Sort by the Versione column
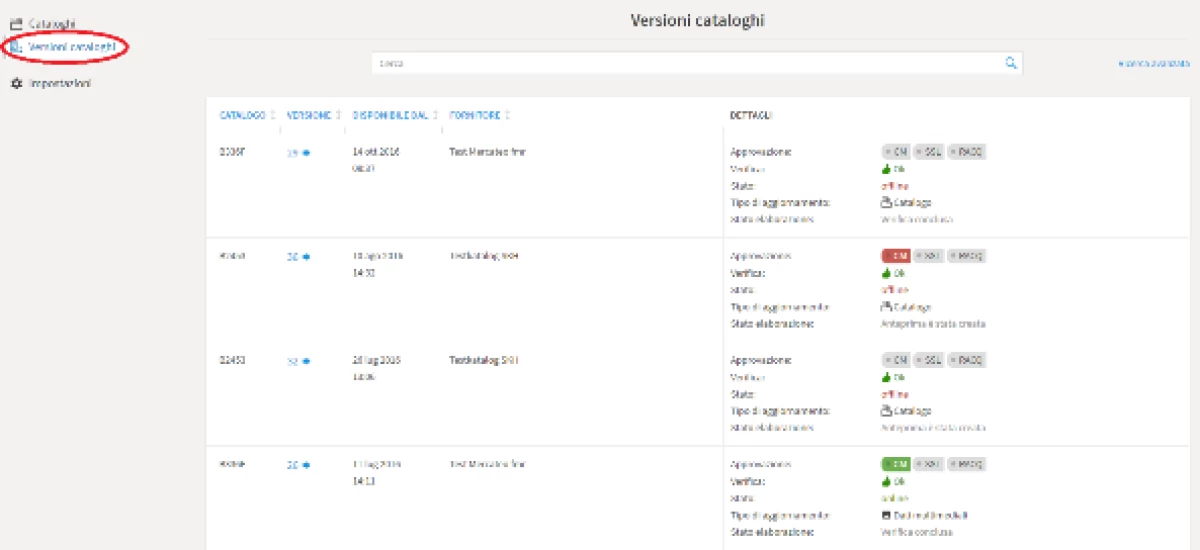Screen dimensions: 1200x550 (308, 116)
